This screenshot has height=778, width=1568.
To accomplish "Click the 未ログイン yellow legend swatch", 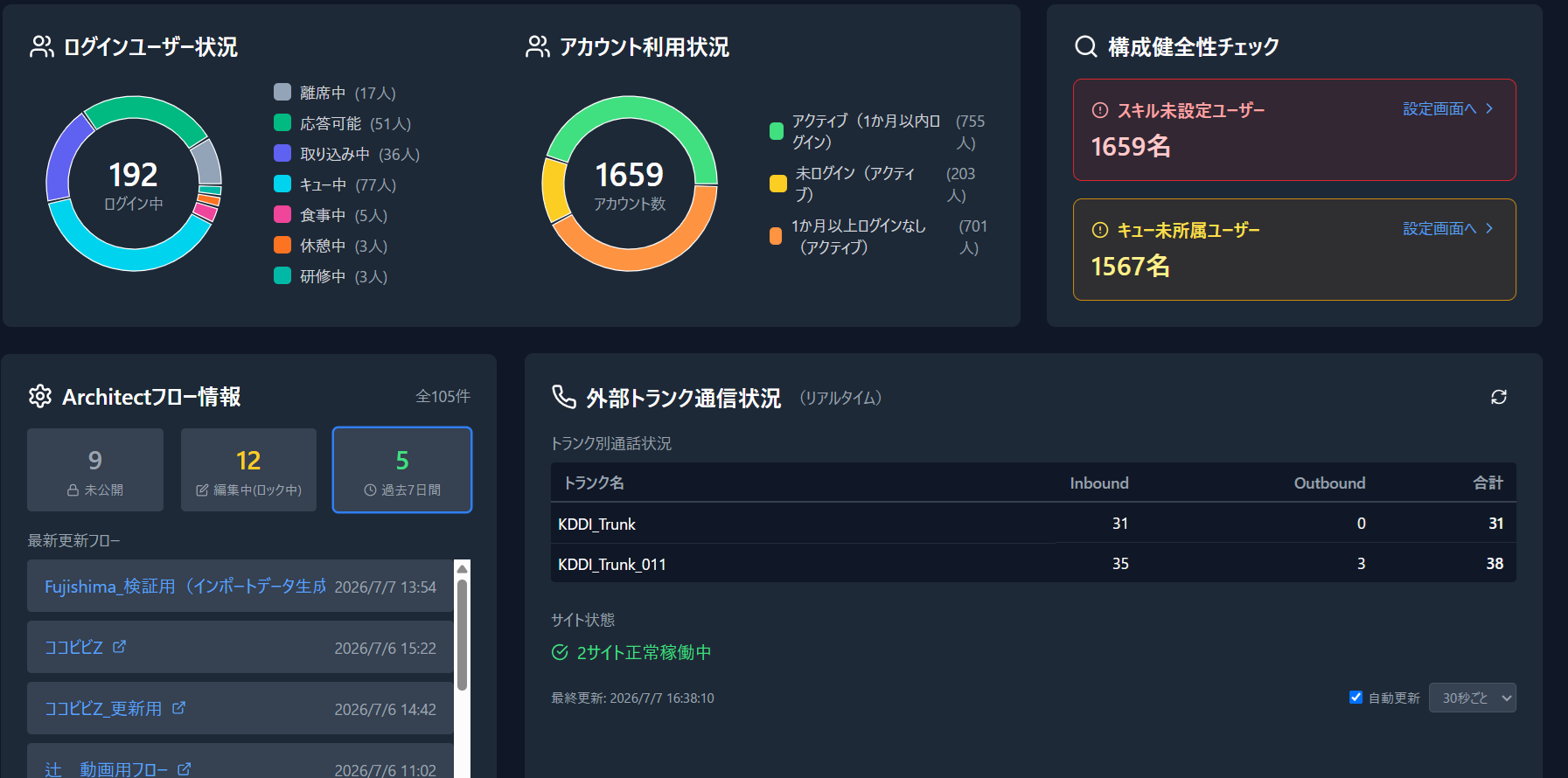I will coord(777,184).
